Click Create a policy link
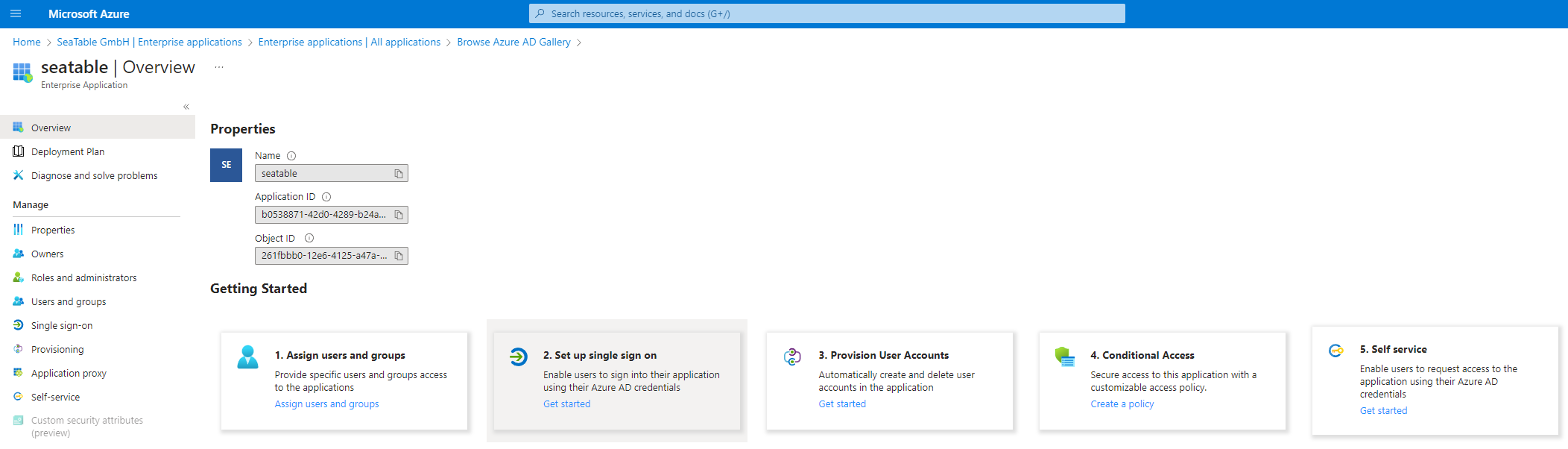Image resolution: width=1568 pixels, height=449 pixels. pyautogui.click(x=1122, y=404)
